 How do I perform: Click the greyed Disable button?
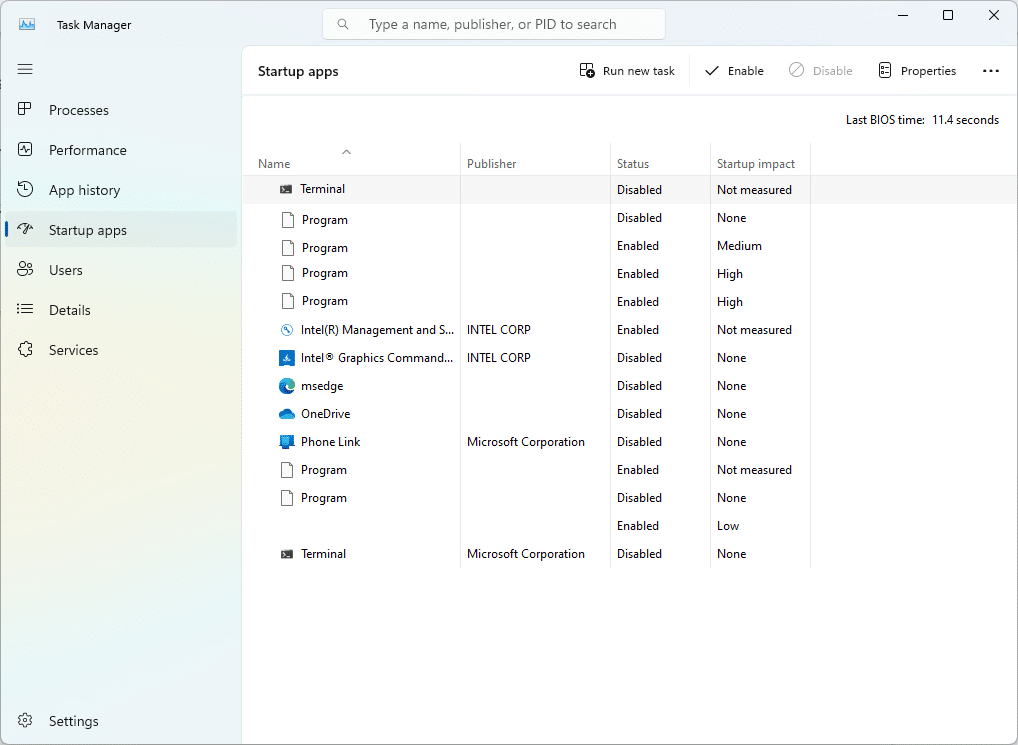click(x=821, y=71)
